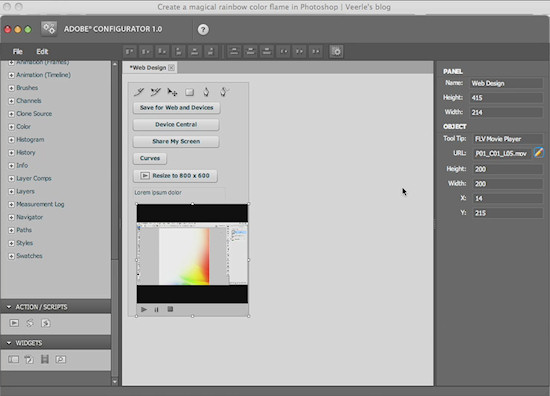
Task: Select the Freeform Pen tool icon
Action: tap(223, 92)
